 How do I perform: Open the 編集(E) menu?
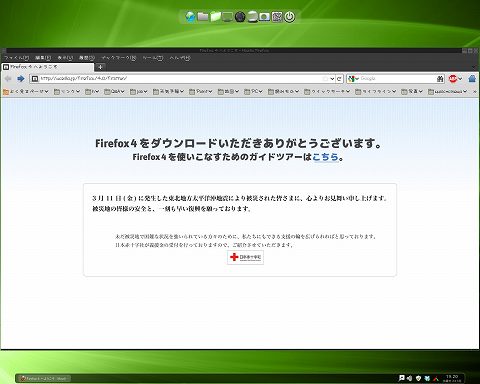[43, 58]
